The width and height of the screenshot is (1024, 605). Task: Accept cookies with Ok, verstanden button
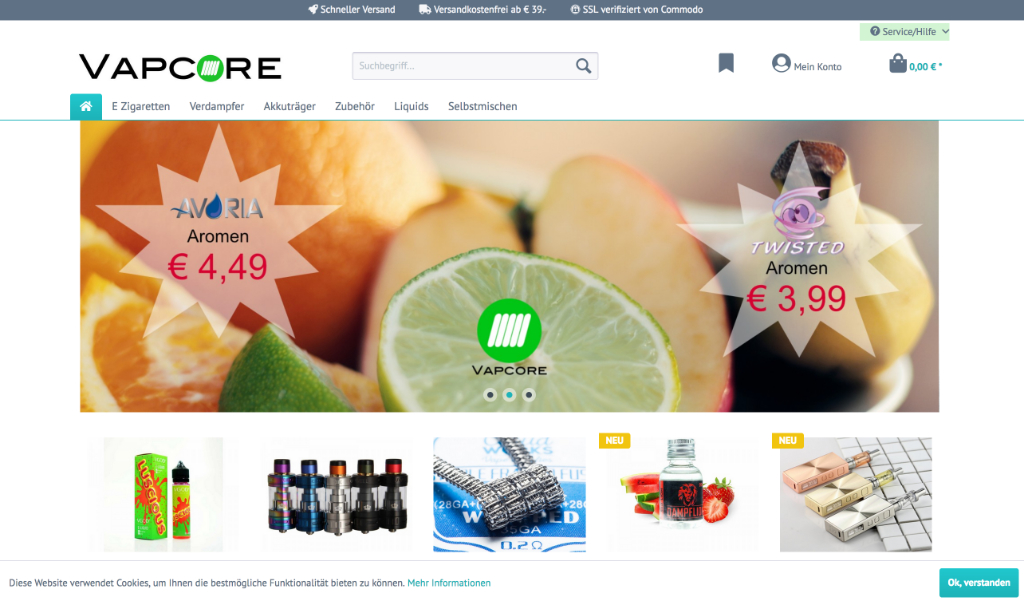(979, 583)
